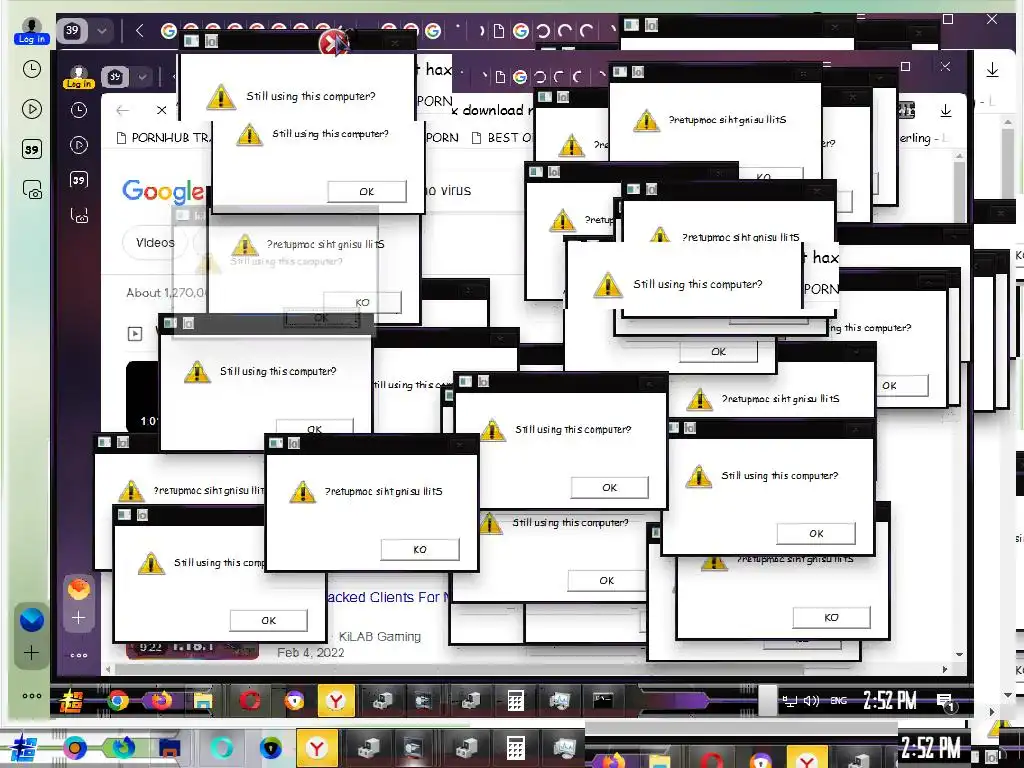The image size is (1024, 768).
Task: Open Snapshot camera icon in dark inner sidebar
Action: pos(79,215)
